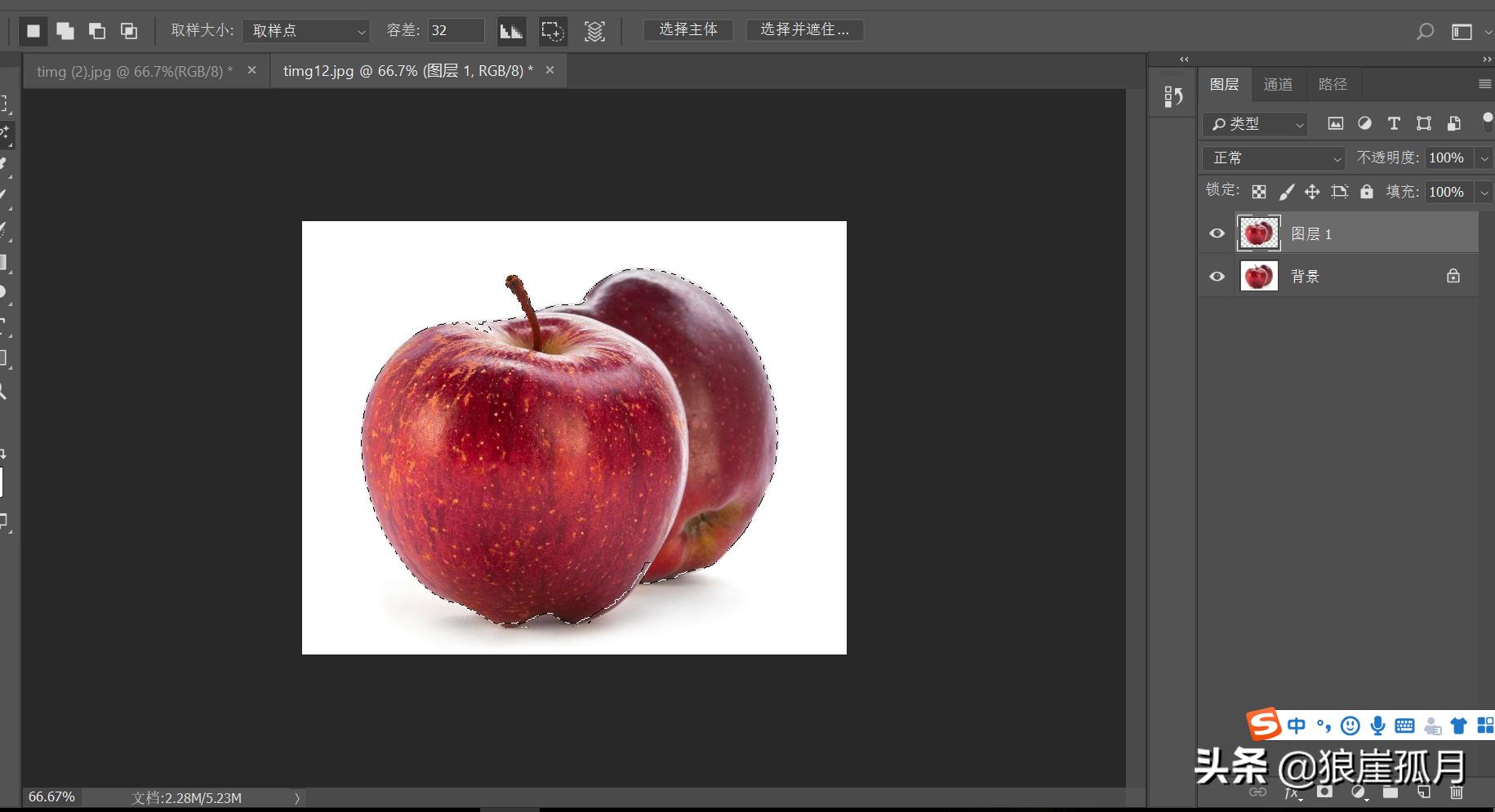Open the 取样点 sample size dropdown
Screen dimensions: 1495x812
pyautogui.click(x=306, y=30)
